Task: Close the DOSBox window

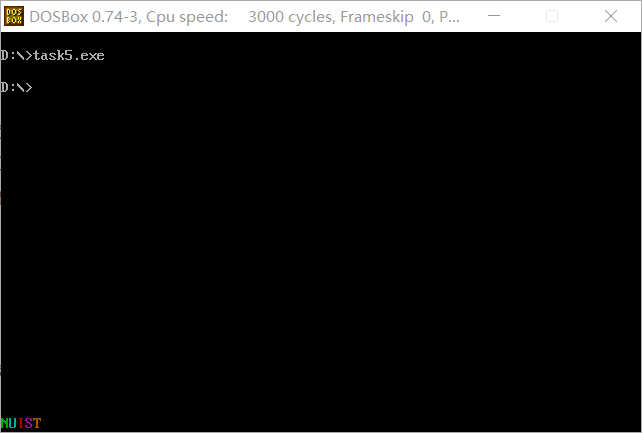Action: [610, 16]
